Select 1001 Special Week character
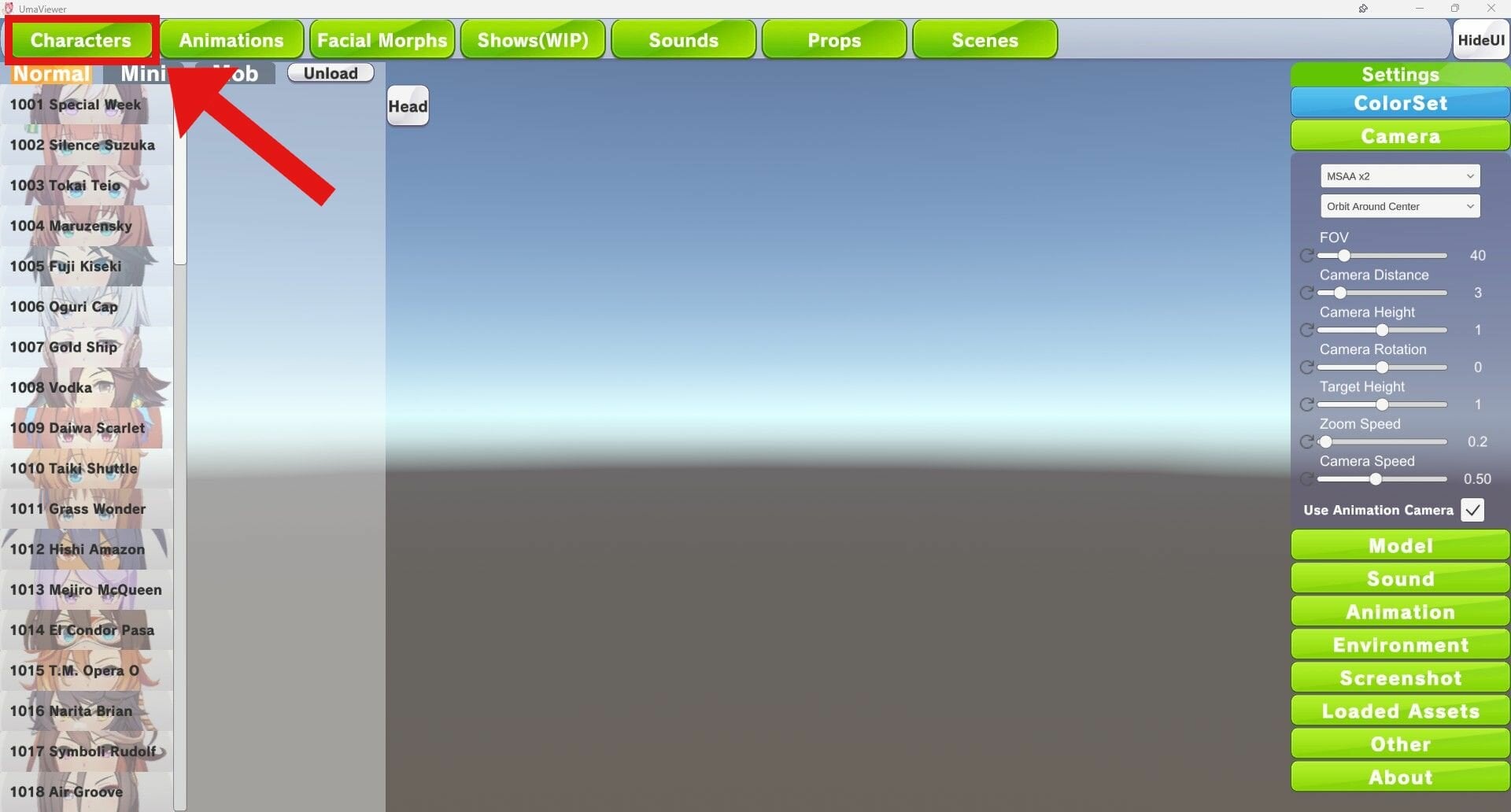 point(87,105)
